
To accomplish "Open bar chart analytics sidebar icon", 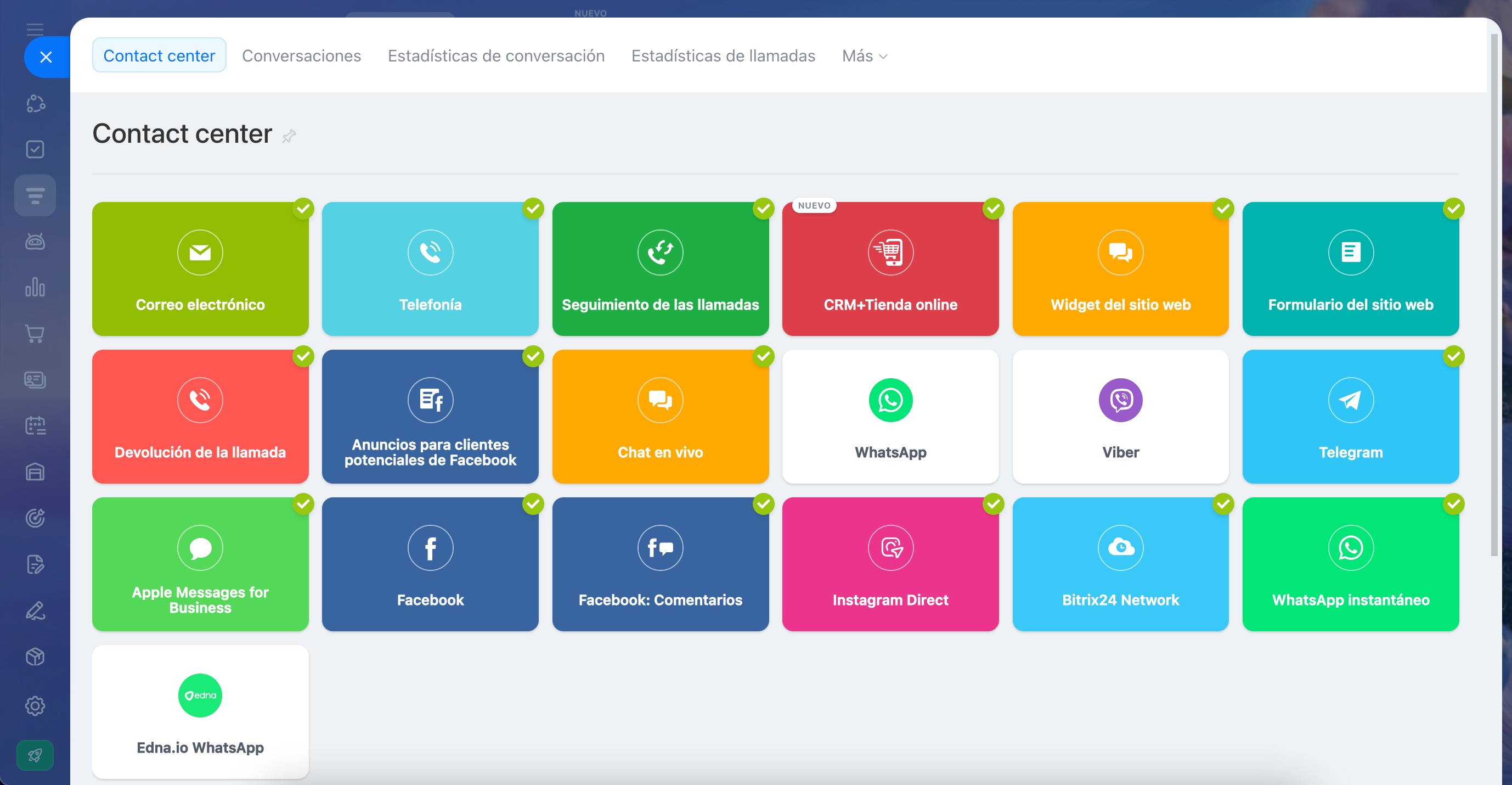I will click(35, 287).
